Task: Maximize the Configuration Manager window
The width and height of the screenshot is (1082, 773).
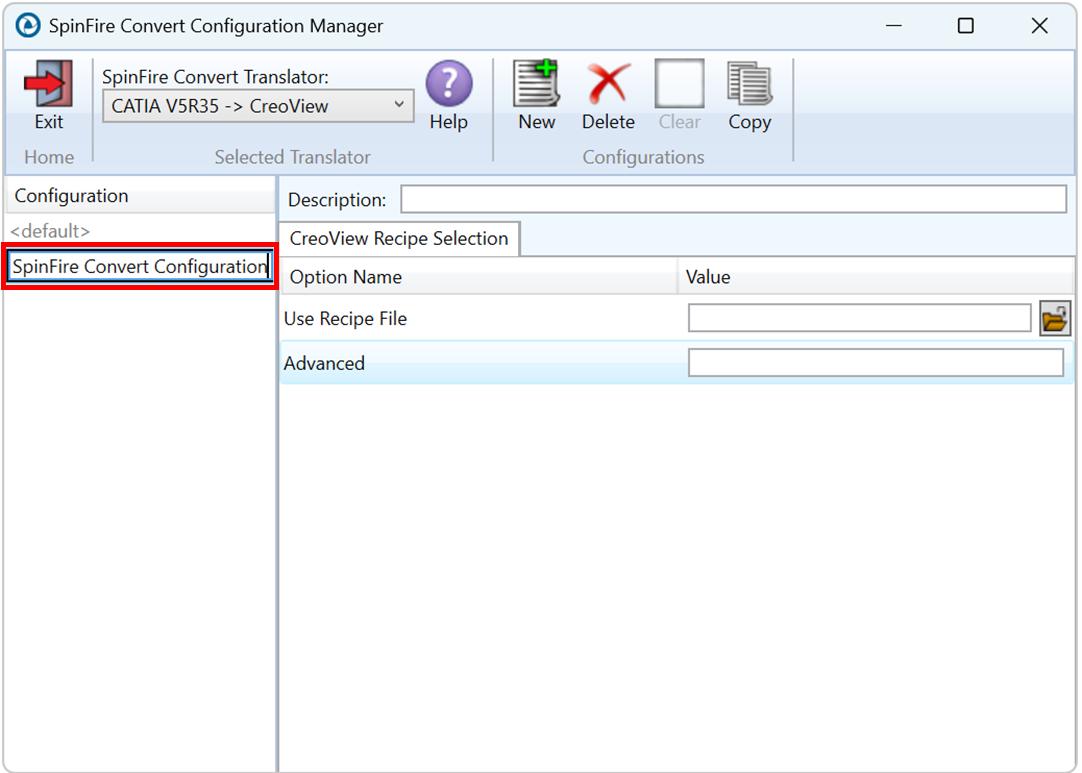Action: coord(965,26)
